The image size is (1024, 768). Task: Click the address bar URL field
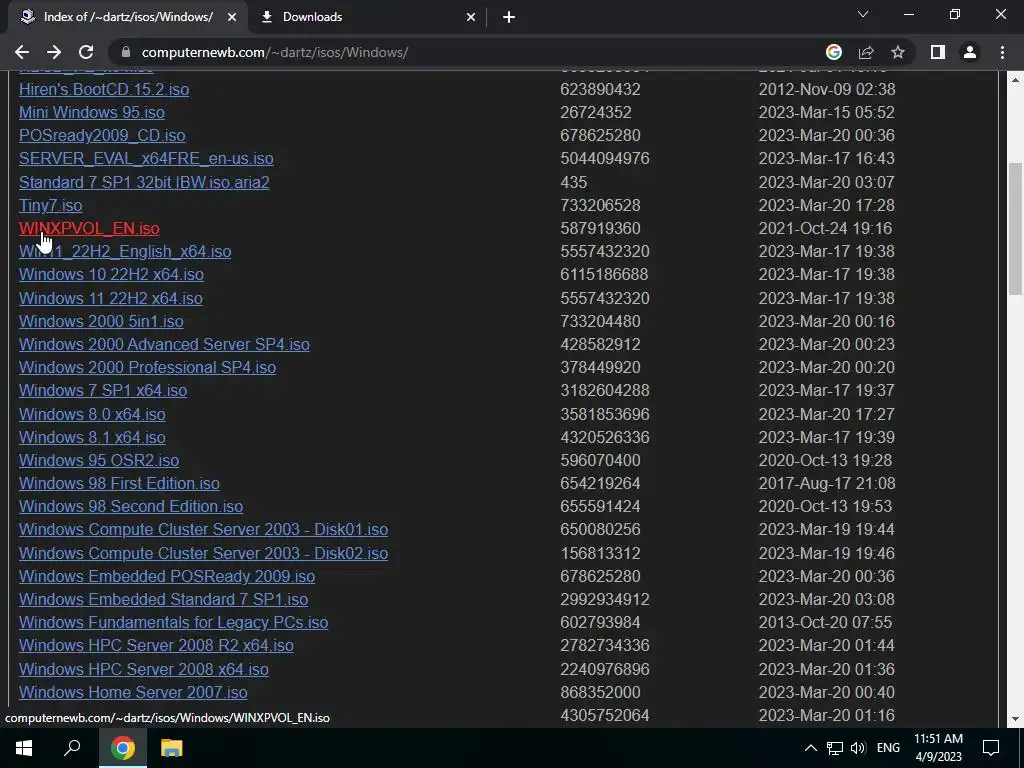(x=470, y=52)
